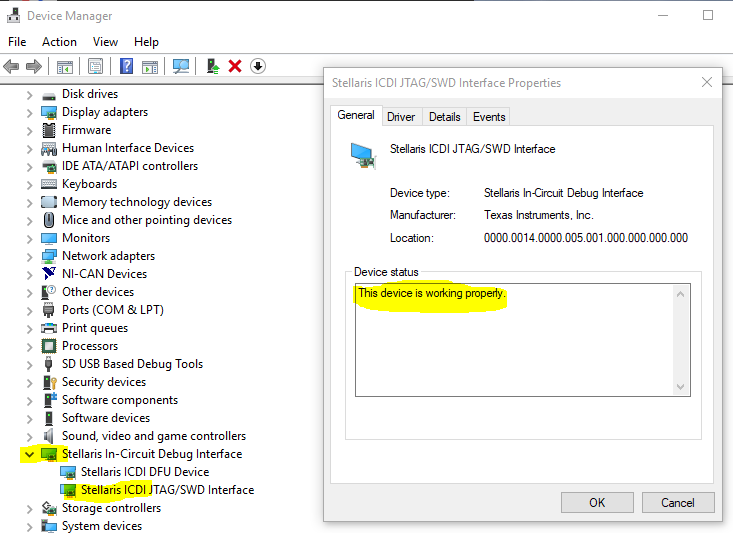
Task: Expand the Memory technology devices node
Action: pos(29,203)
